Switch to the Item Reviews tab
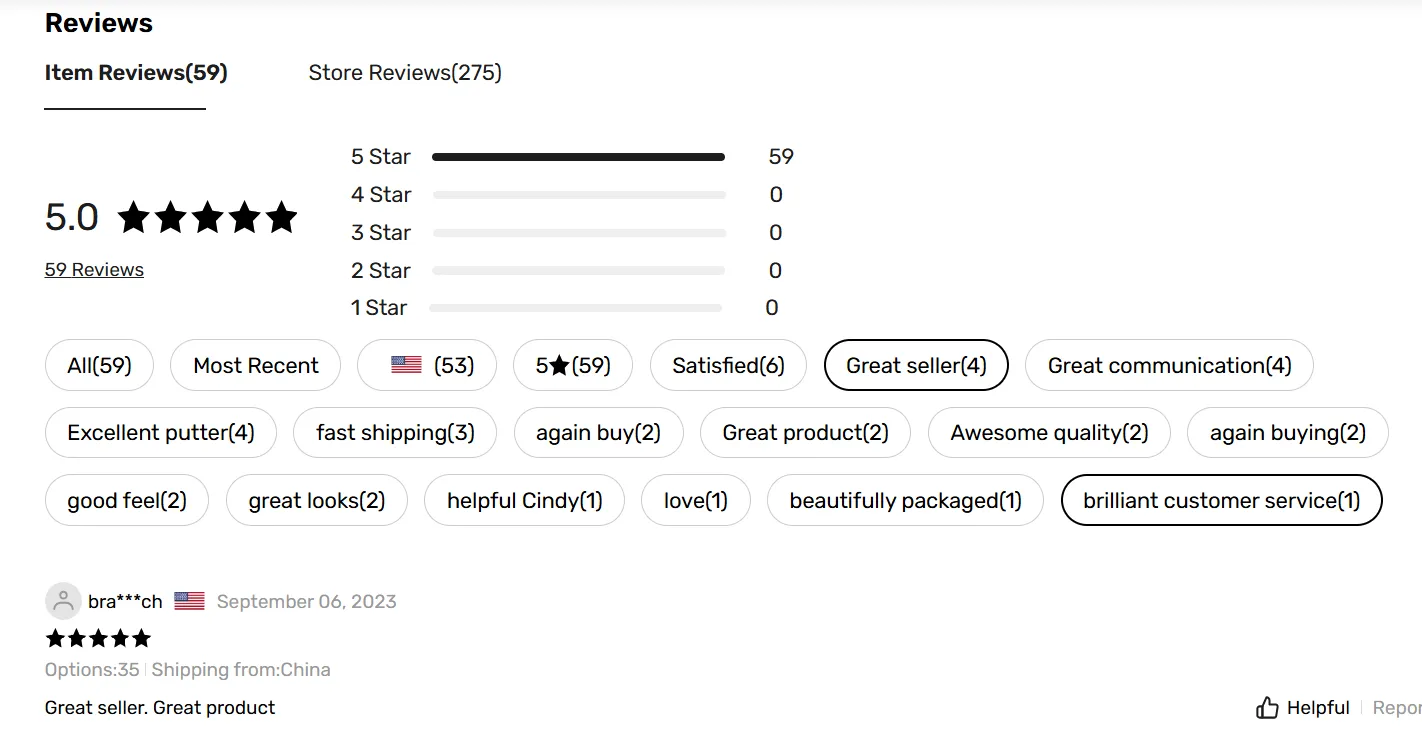This screenshot has height=741, width=1422. point(136,73)
